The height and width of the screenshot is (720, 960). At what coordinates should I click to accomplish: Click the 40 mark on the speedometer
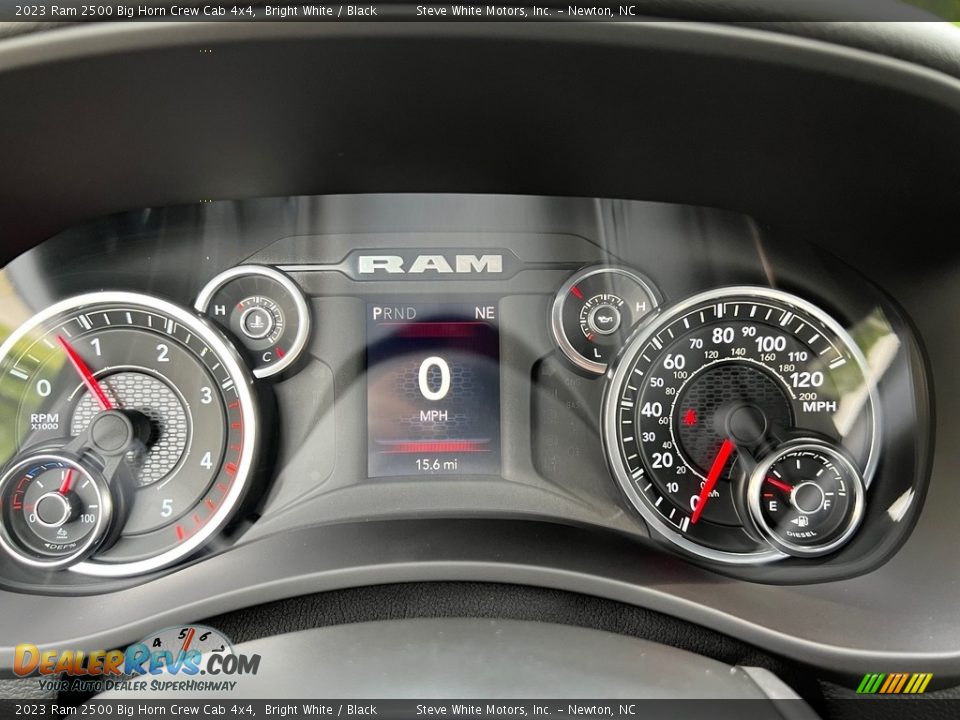[651, 410]
